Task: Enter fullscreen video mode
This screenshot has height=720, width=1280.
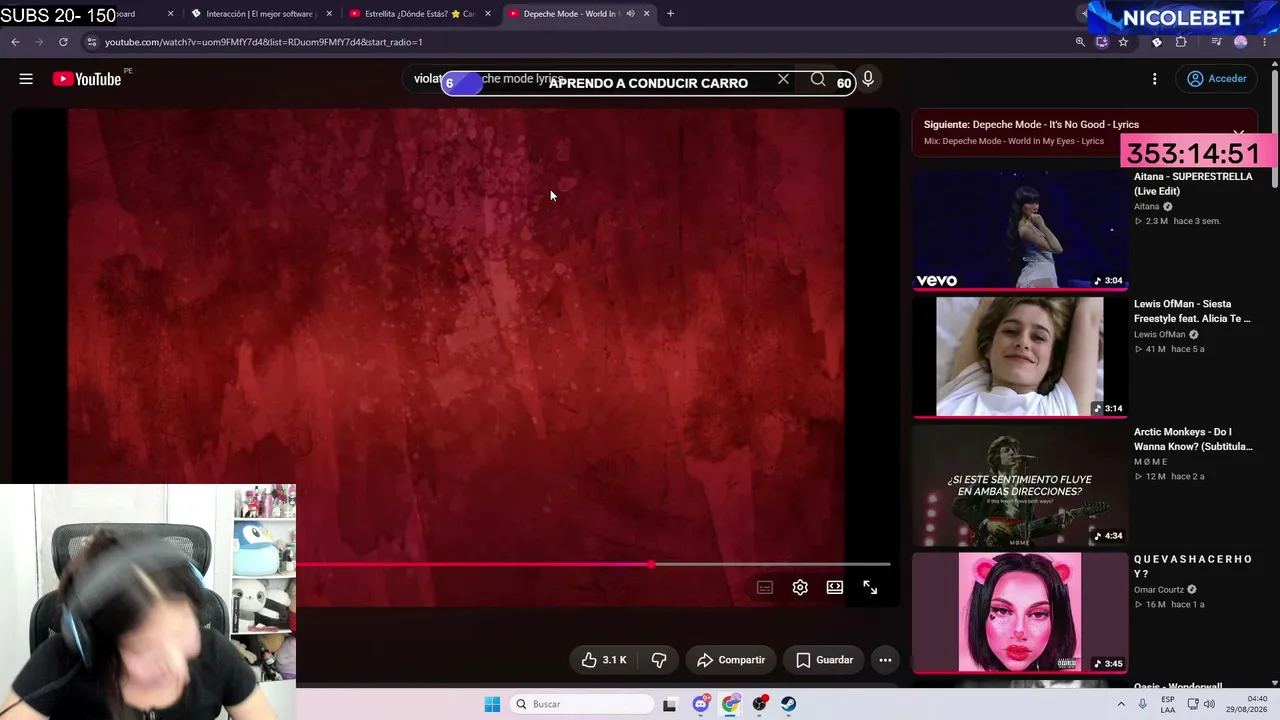Action: click(870, 587)
